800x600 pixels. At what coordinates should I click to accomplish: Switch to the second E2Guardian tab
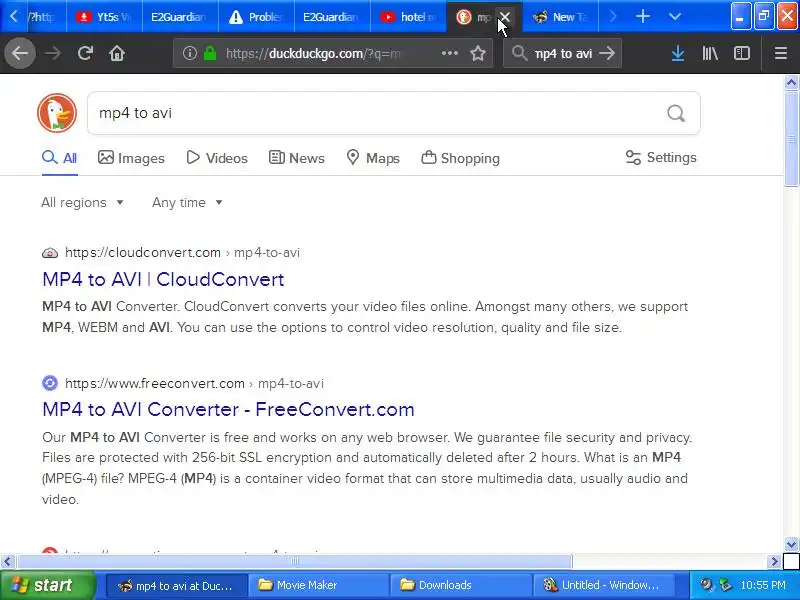point(332,17)
